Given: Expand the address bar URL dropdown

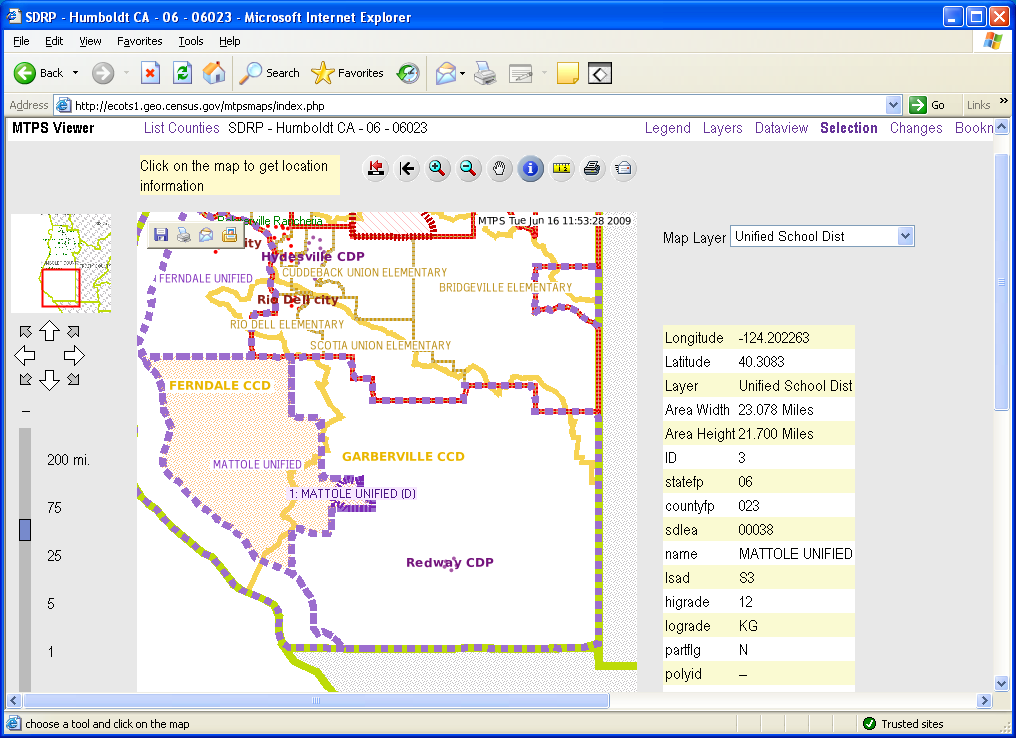Looking at the screenshot, I should click(x=894, y=105).
